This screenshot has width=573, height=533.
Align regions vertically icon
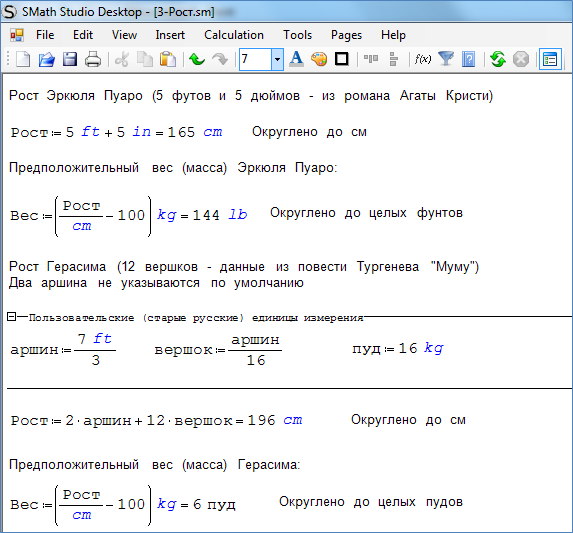coord(394,59)
